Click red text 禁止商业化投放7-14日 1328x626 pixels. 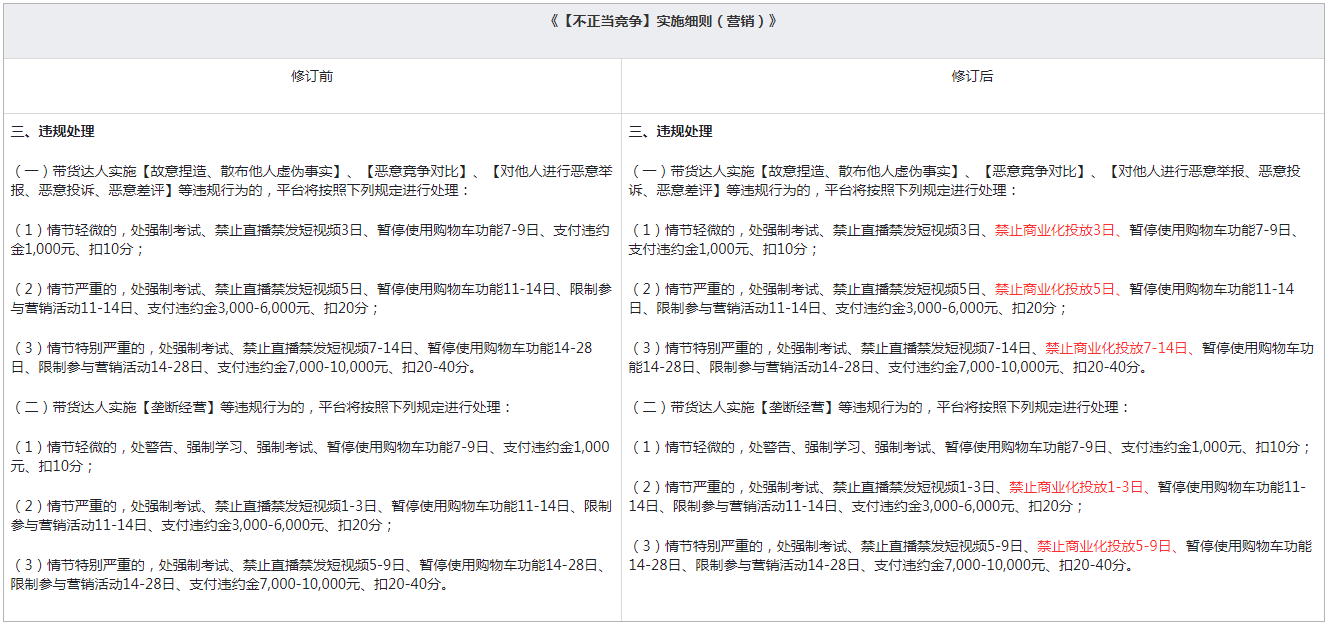point(1116,348)
